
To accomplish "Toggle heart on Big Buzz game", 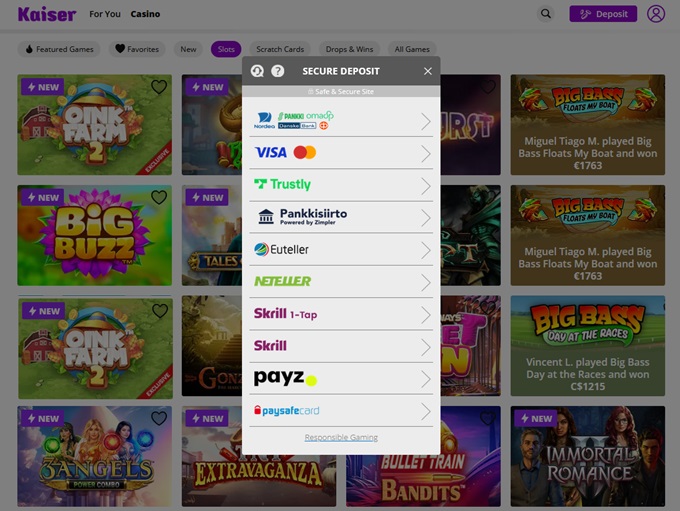I will 159,198.
